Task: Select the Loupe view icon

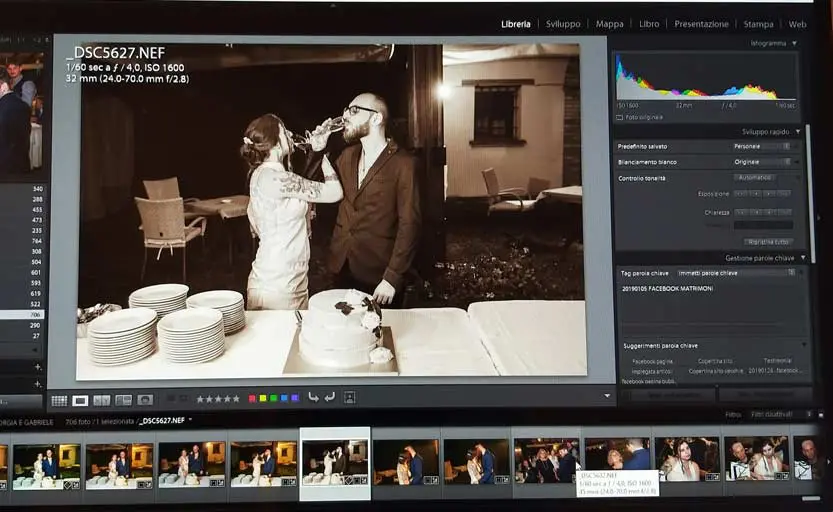Action: [x=80, y=400]
